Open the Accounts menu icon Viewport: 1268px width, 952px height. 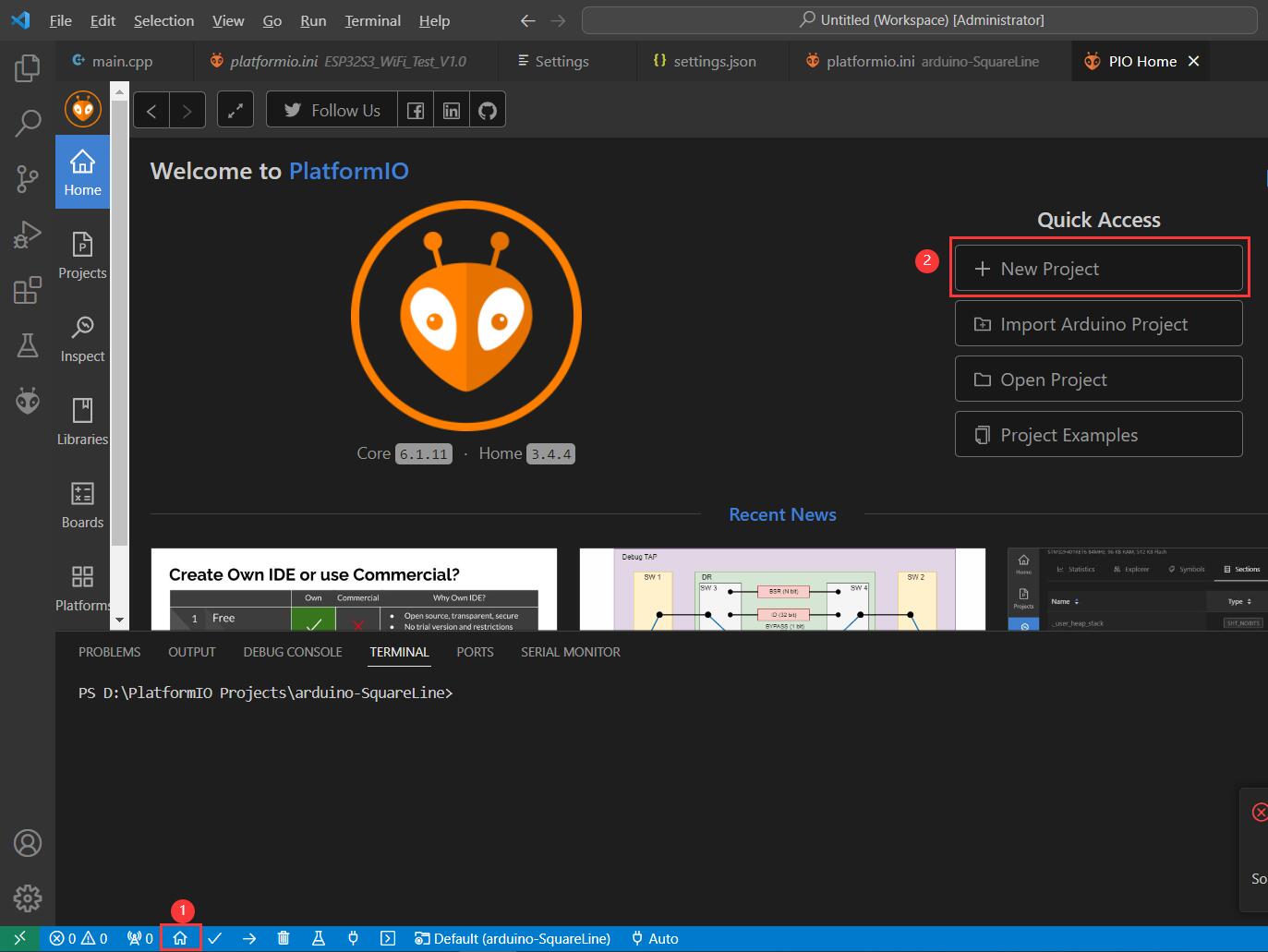[x=28, y=843]
